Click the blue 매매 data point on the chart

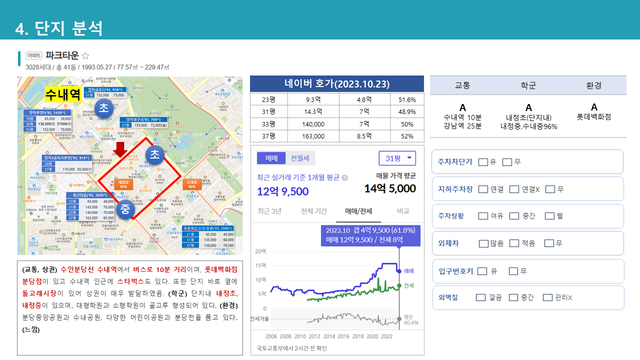click(399, 271)
